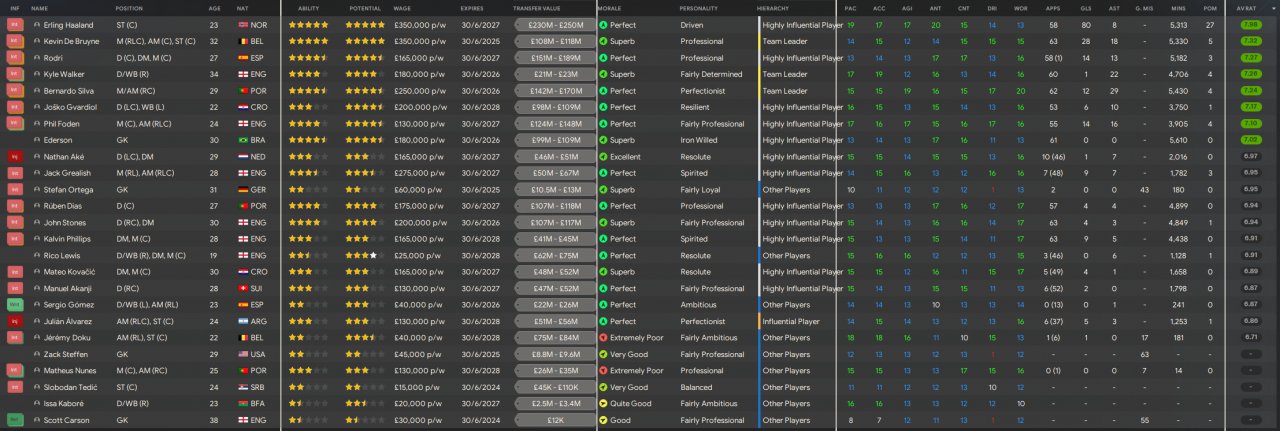This screenshot has height=431, width=1280.
Task: Click the Belgium flag for Kevin De Bruyne
Action: pyautogui.click(x=243, y=42)
